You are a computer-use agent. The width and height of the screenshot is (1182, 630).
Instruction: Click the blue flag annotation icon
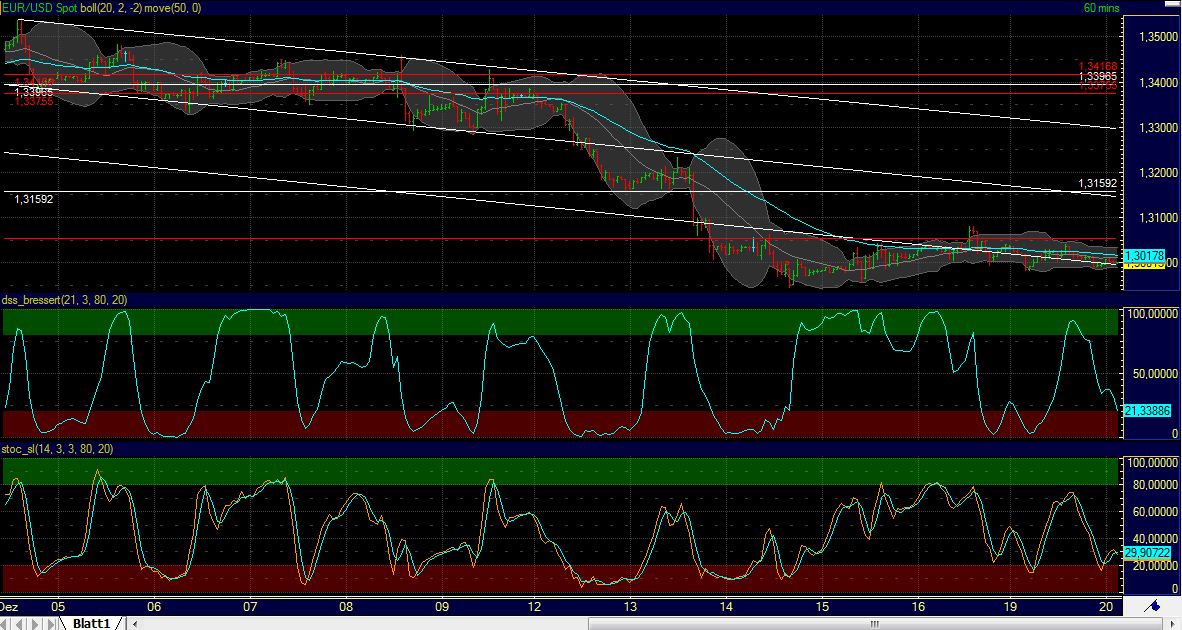coord(1152,605)
